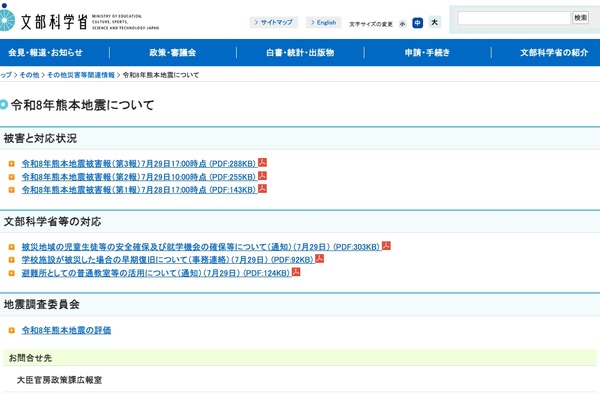Click PDF icon beside 124KB document
This screenshot has height=400, width=600.
coord(296,272)
